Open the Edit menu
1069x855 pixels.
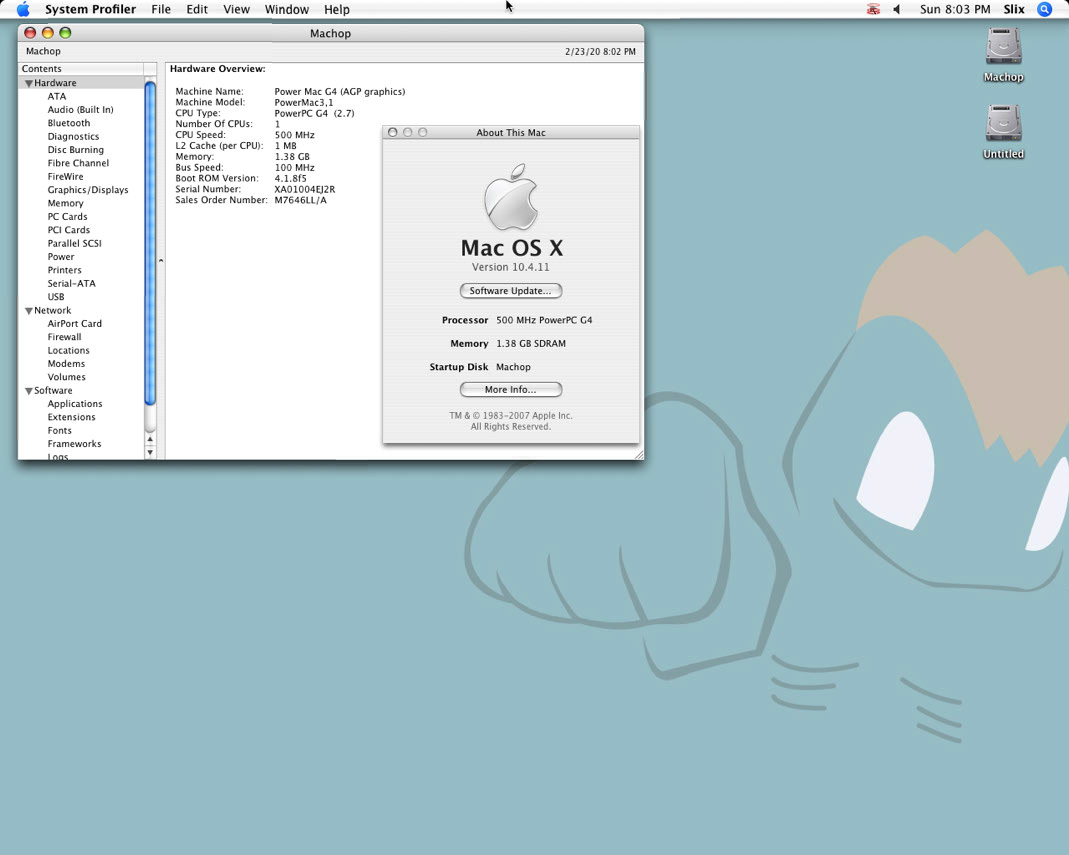(x=197, y=10)
